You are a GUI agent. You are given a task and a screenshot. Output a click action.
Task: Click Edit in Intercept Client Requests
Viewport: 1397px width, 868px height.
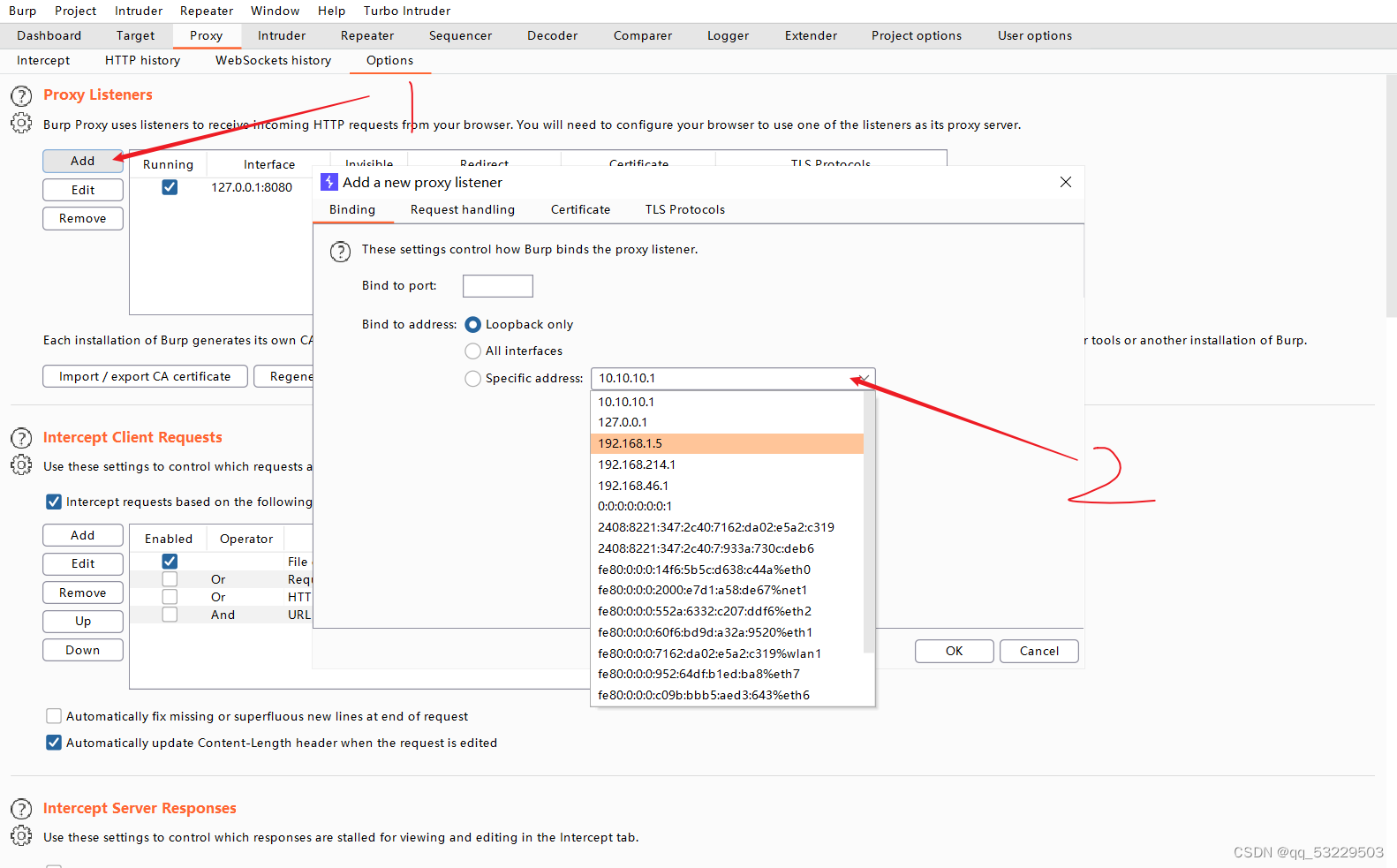click(83, 563)
